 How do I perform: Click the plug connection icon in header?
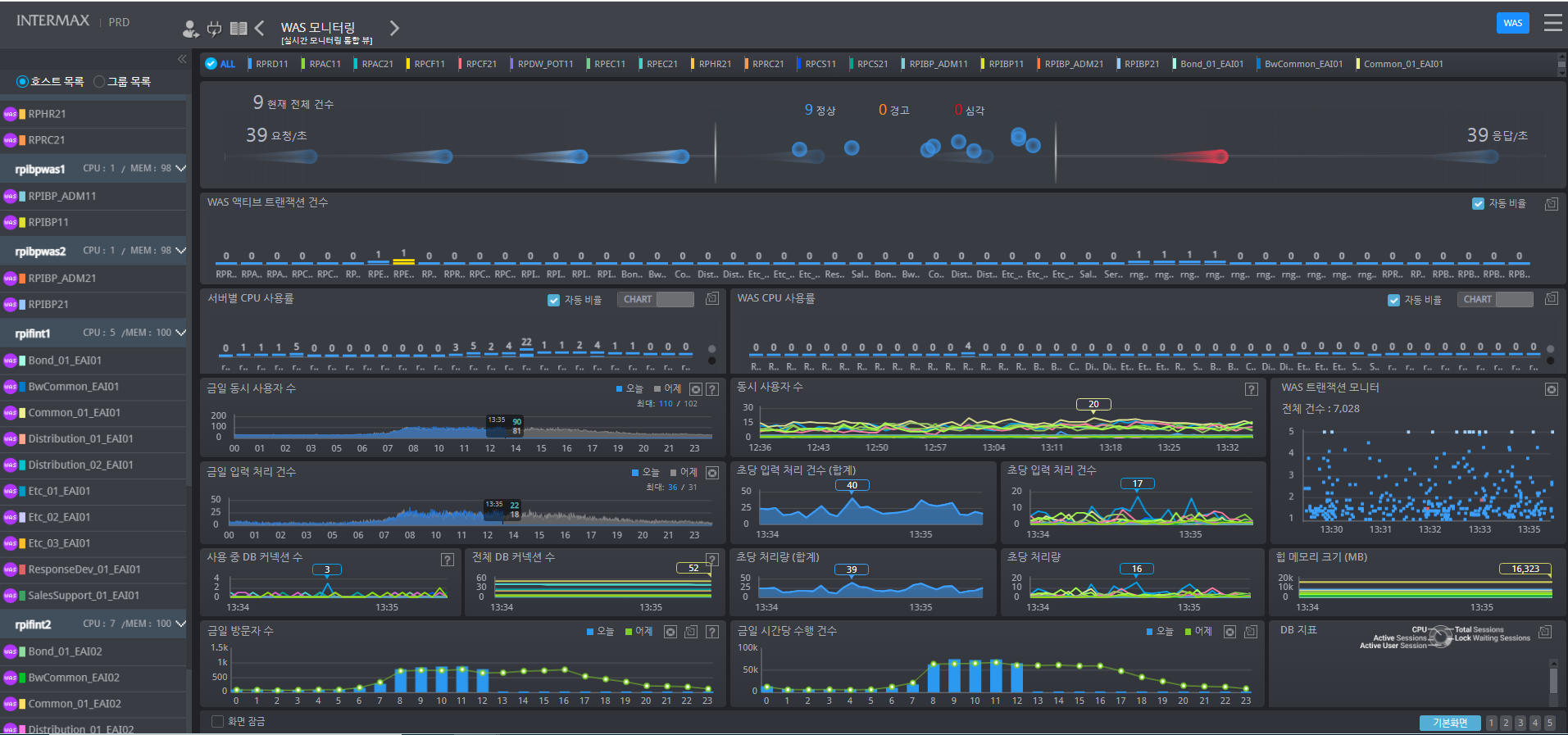tap(215, 29)
